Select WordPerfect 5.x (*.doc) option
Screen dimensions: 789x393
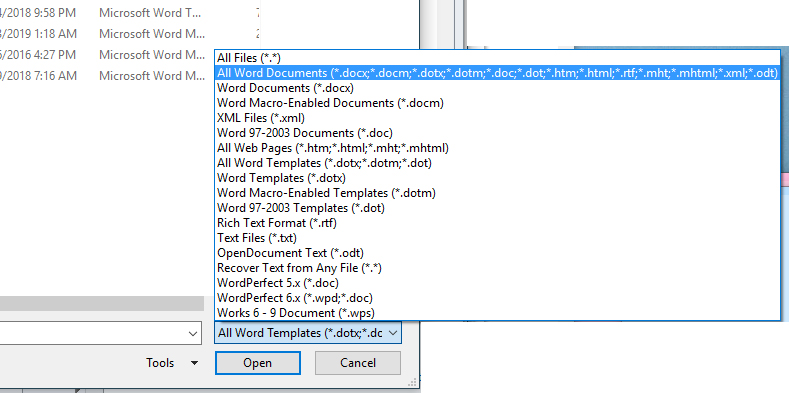tap(497, 283)
